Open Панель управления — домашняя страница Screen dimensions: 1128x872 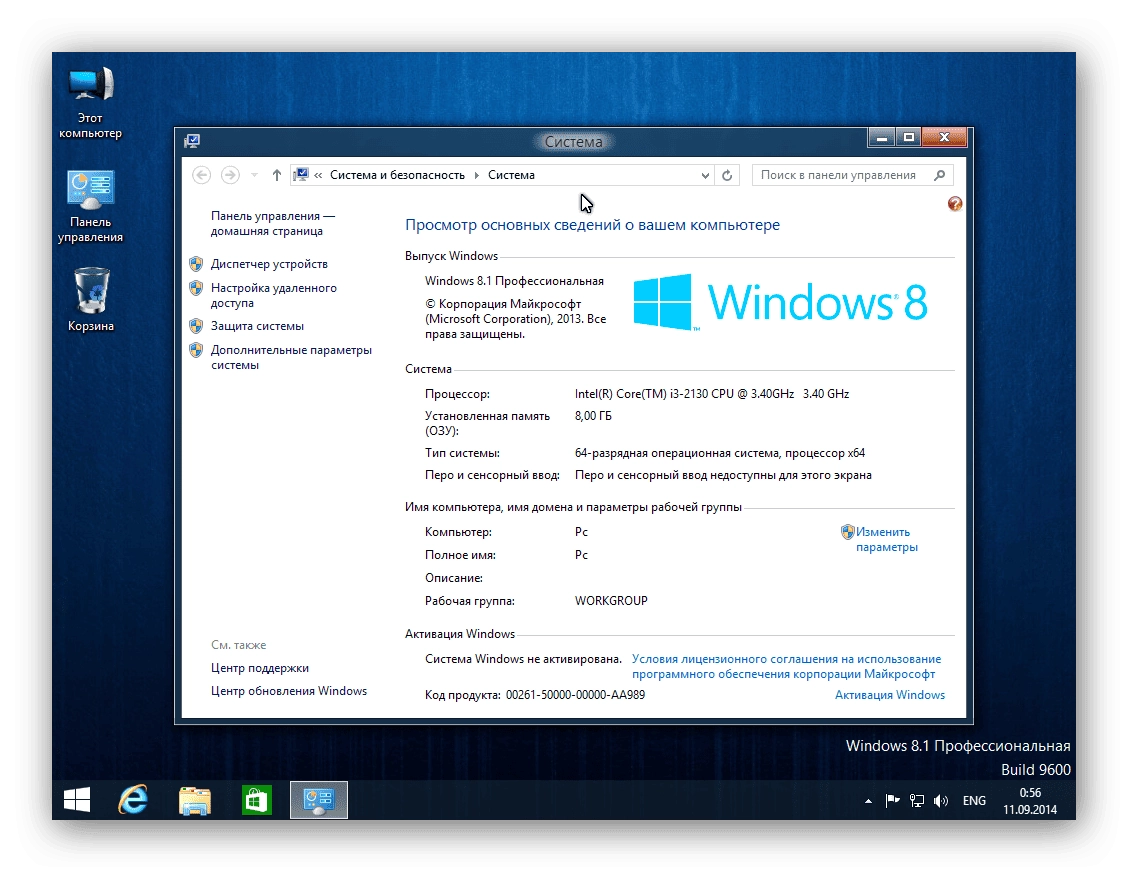tap(273, 223)
